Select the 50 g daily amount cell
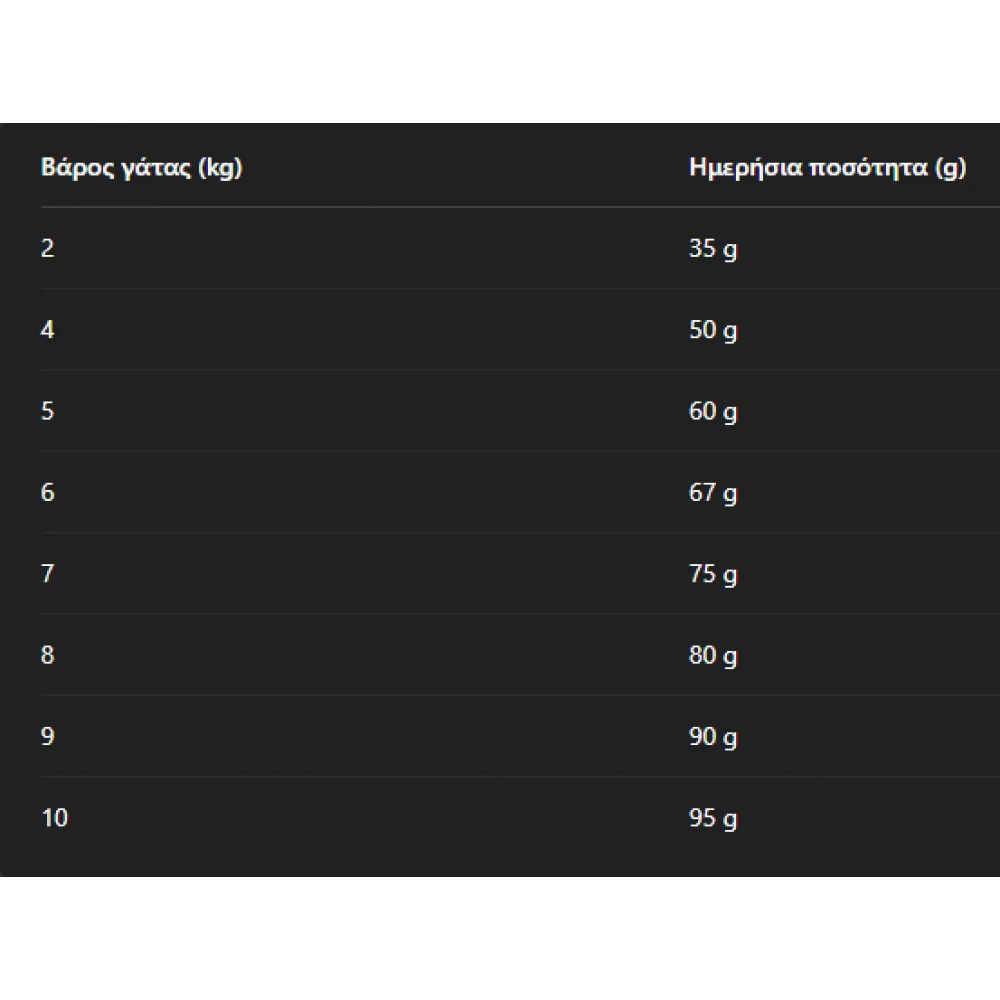 (713, 330)
